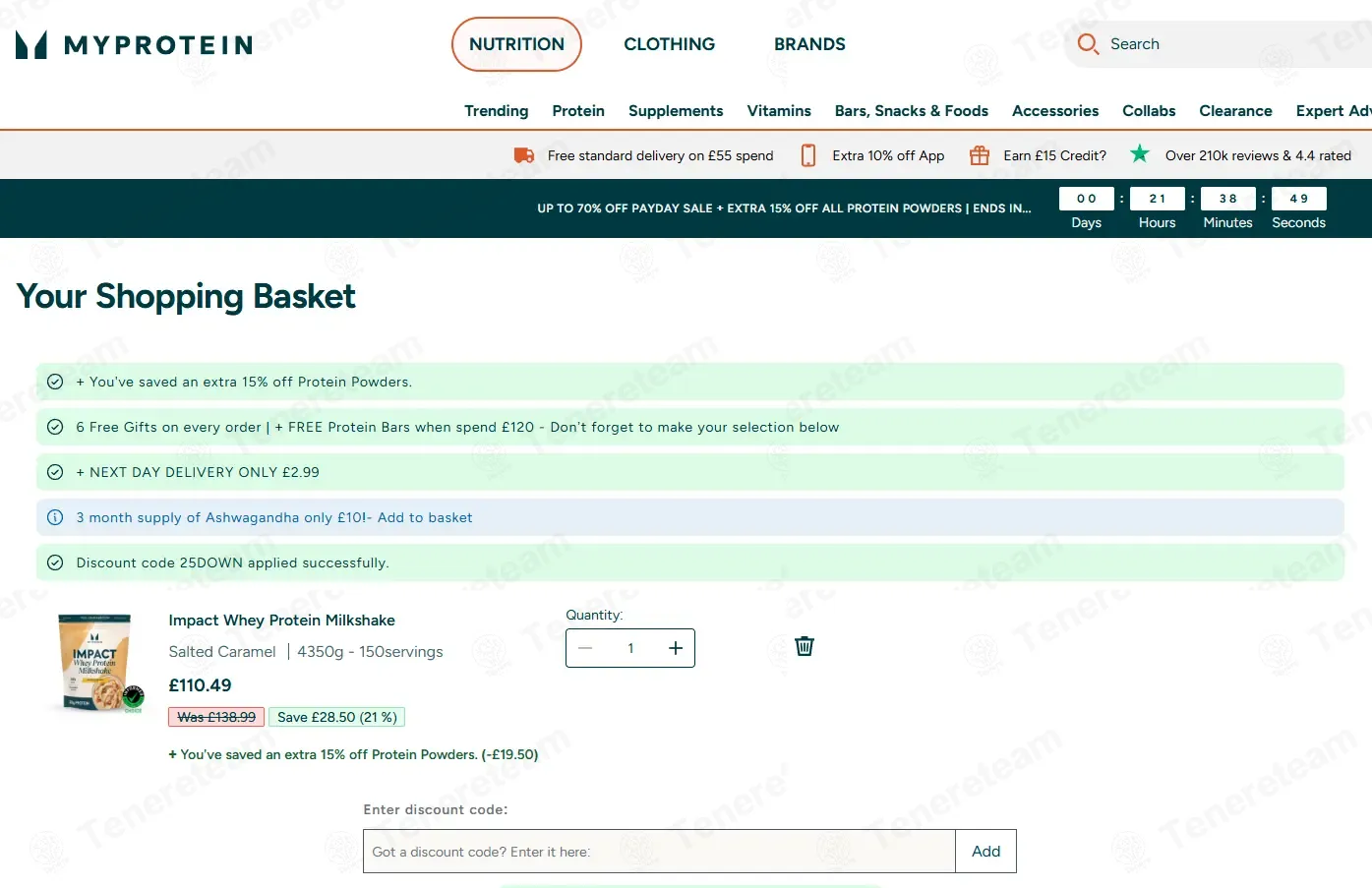Decrease quantity with minus icon
The width and height of the screenshot is (1372, 888).
585,648
